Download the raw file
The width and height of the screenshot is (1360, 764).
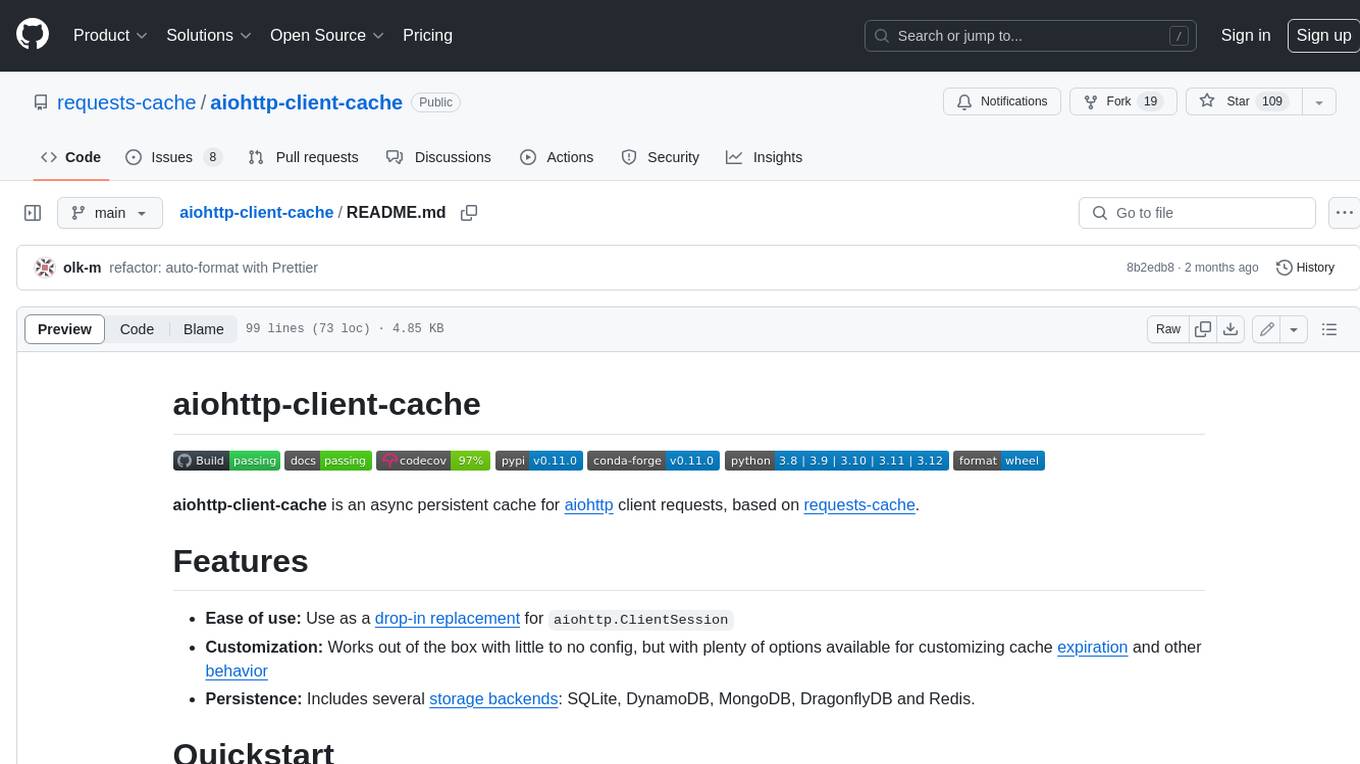click(x=1231, y=329)
